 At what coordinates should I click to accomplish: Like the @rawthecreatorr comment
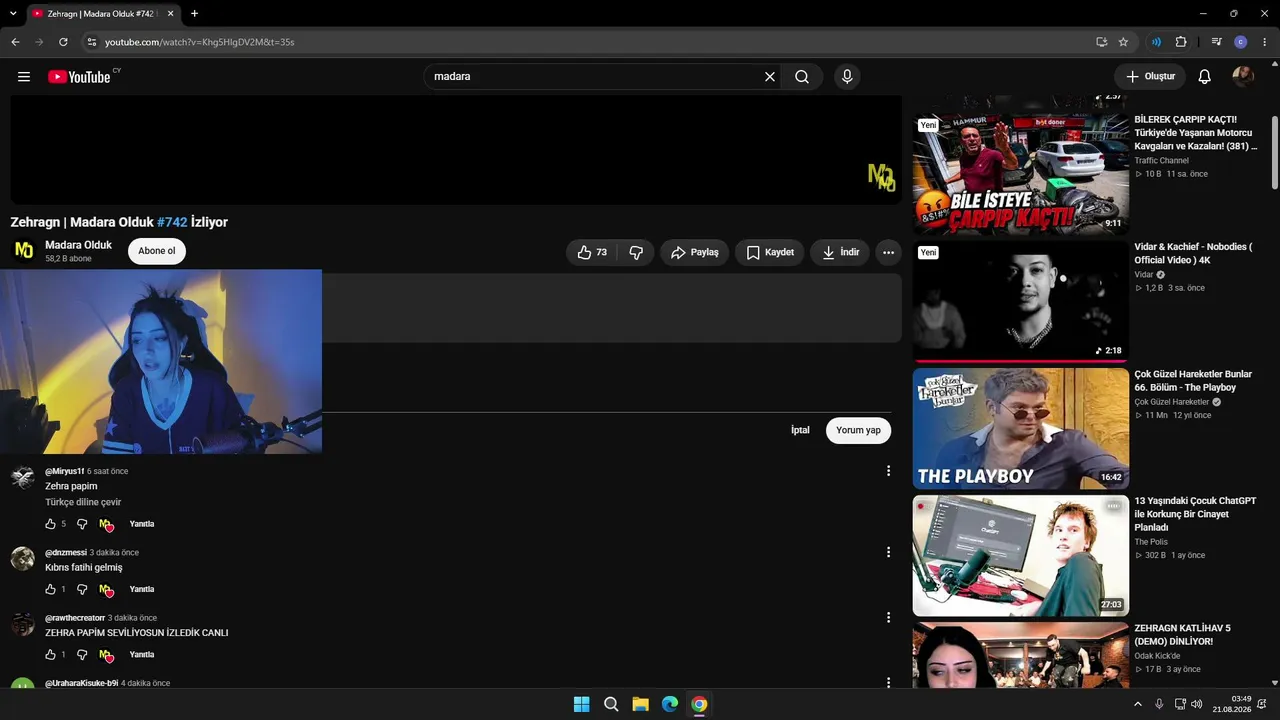(x=51, y=655)
